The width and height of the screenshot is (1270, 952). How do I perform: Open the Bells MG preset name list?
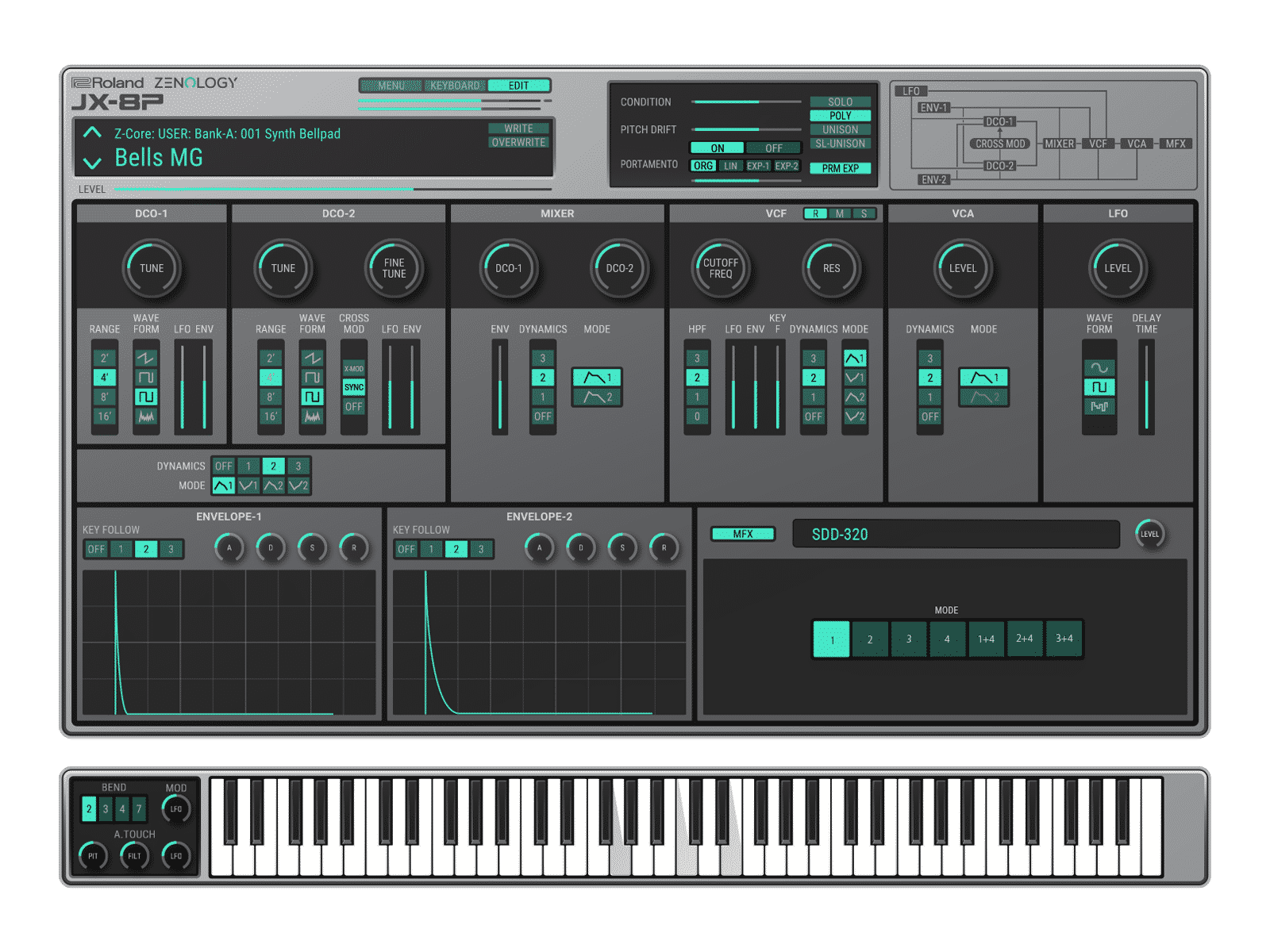point(159,158)
